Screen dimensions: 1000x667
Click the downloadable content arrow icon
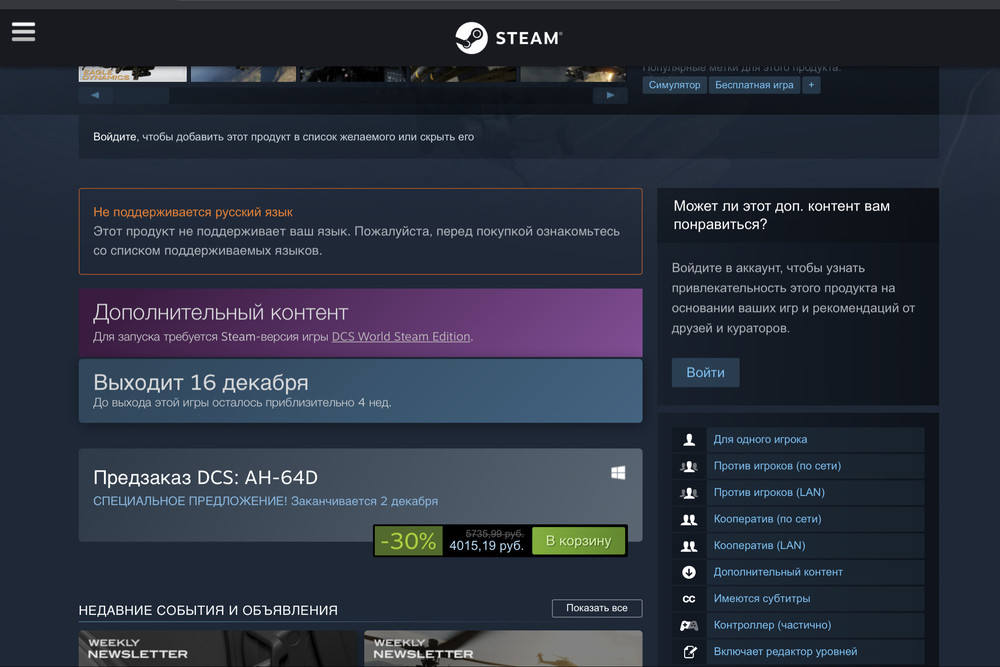point(689,572)
